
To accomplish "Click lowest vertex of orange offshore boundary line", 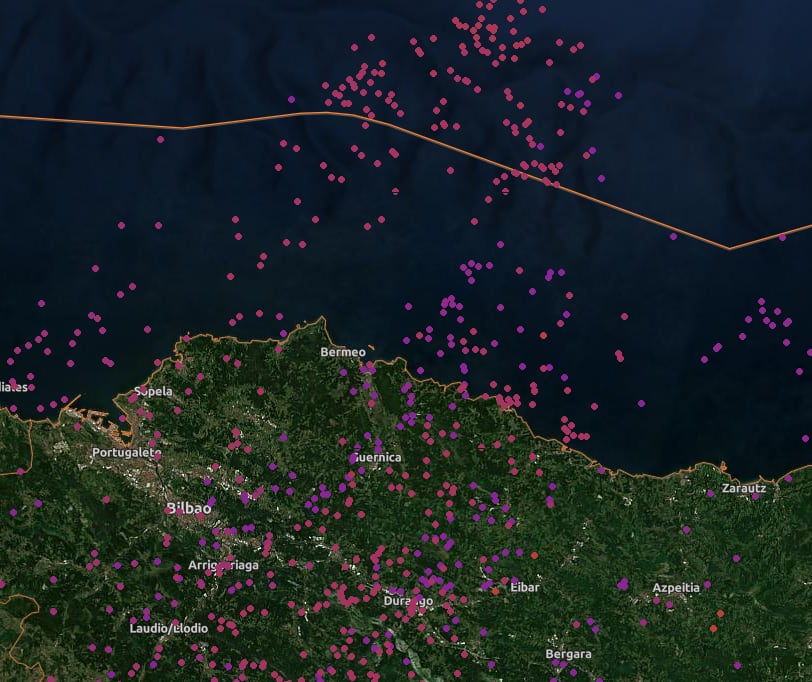I will pyautogui.click(x=729, y=248).
